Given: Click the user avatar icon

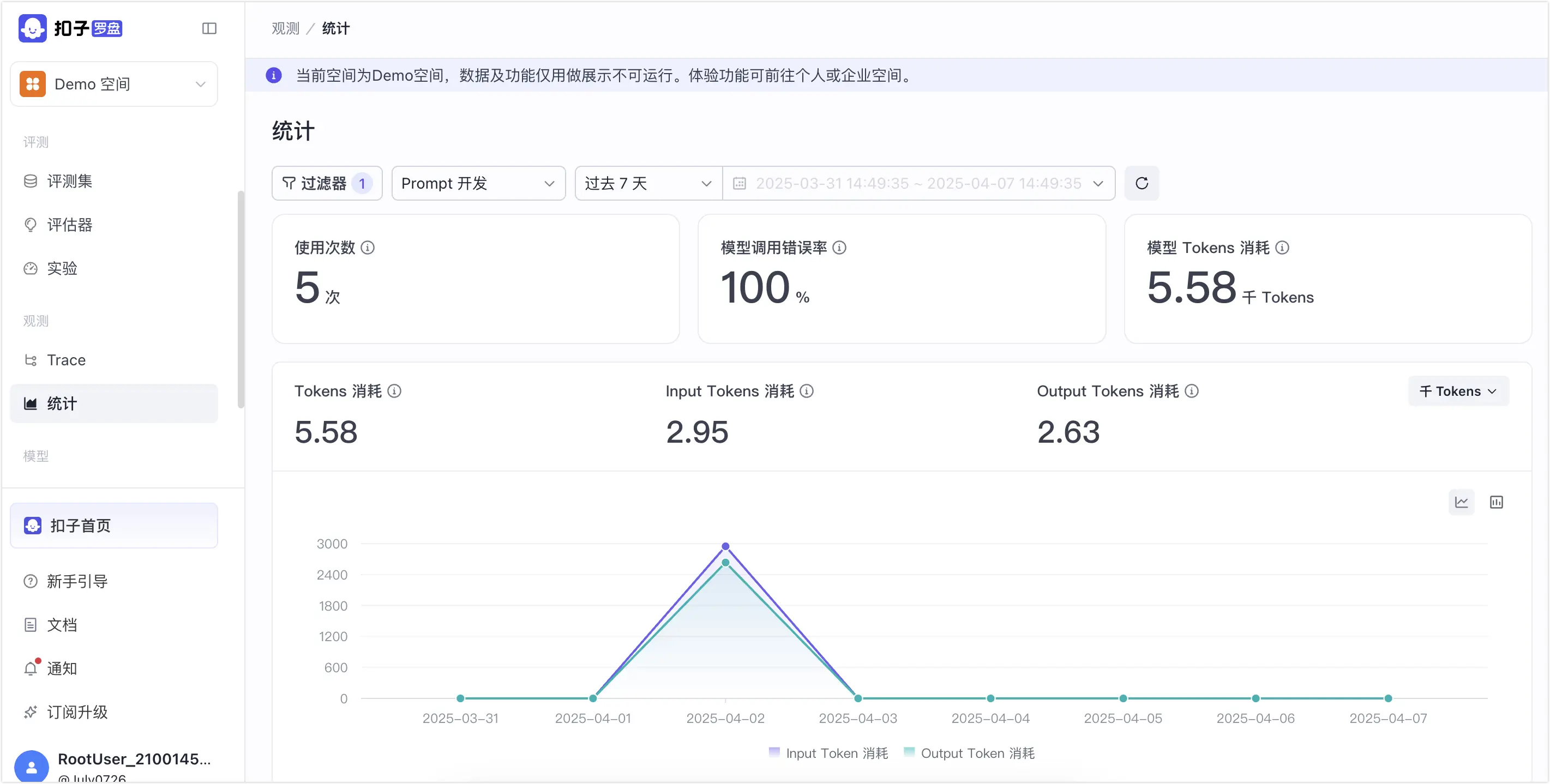Looking at the screenshot, I should pyautogui.click(x=31, y=766).
